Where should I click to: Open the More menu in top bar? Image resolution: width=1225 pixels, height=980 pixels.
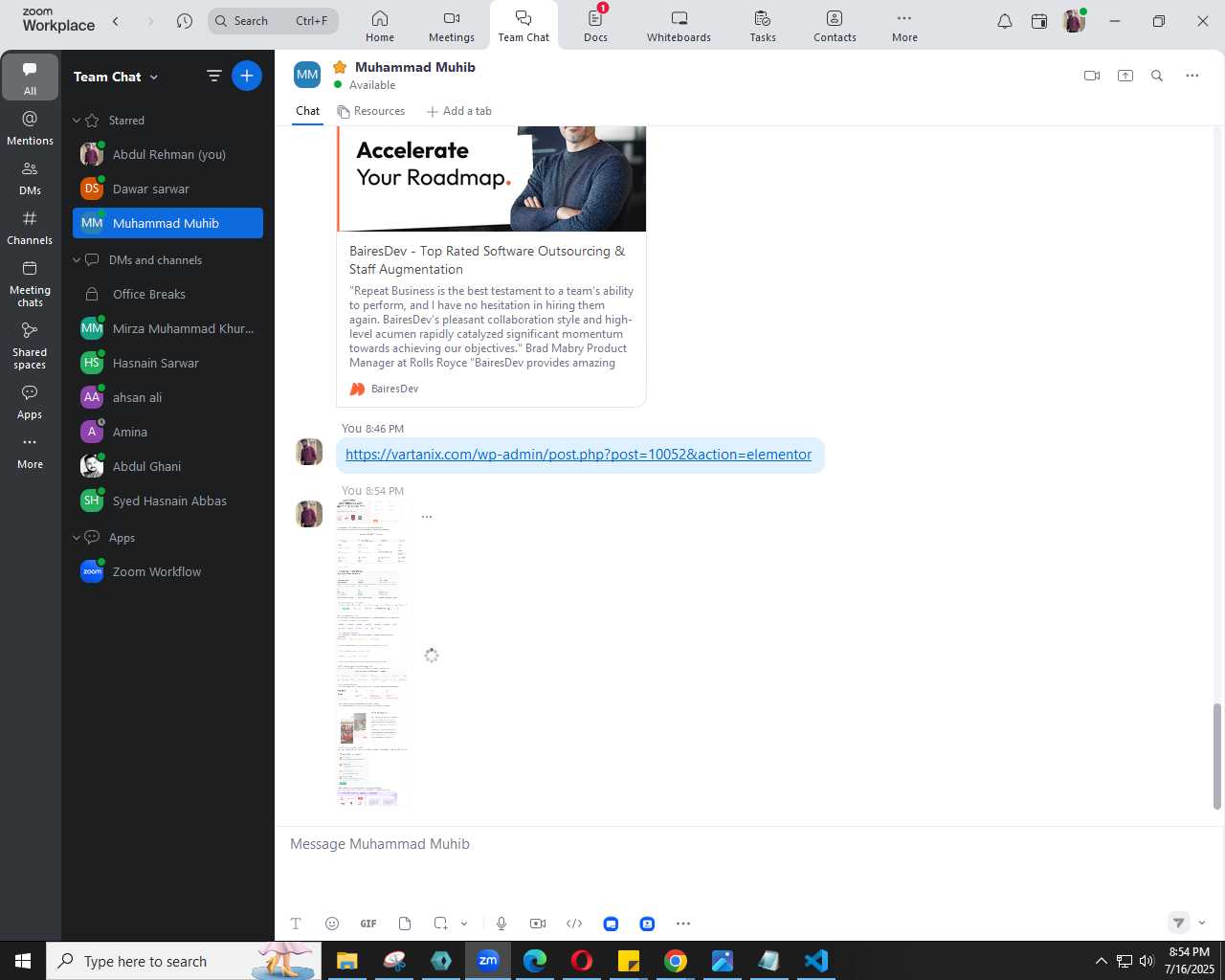point(904,26)
